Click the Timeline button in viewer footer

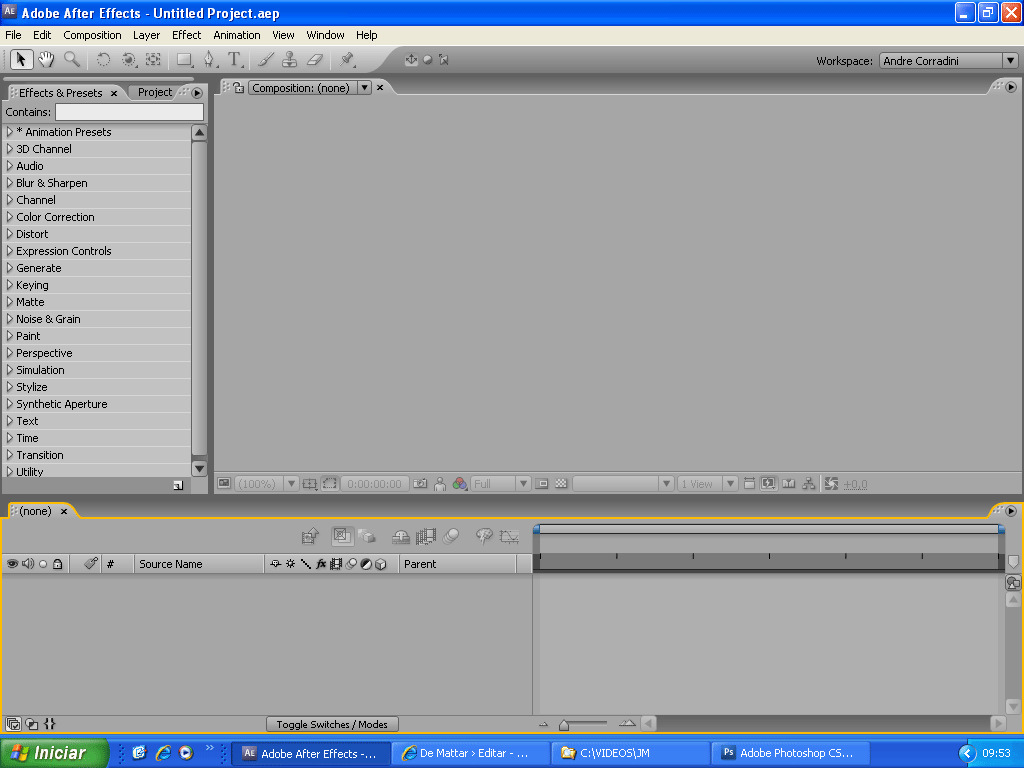pyautogui.click(x=789, y=484)
